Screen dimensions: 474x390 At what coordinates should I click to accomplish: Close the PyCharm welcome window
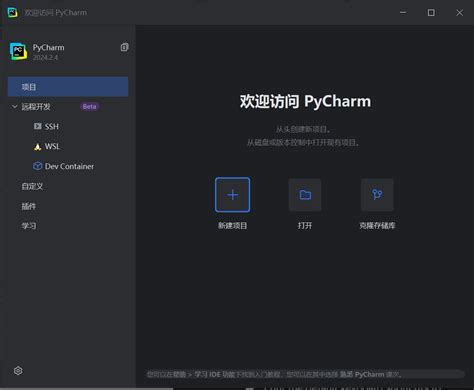click(x=459, y=13)
